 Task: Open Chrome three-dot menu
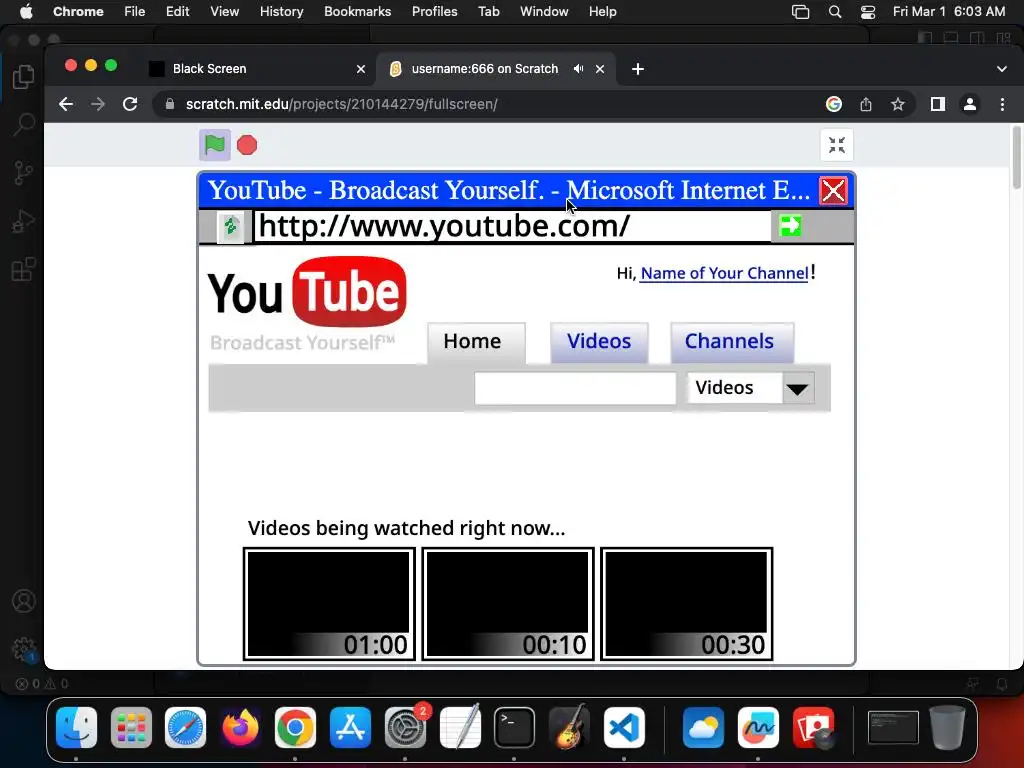pyautogui.click(x=1002, y=104)
